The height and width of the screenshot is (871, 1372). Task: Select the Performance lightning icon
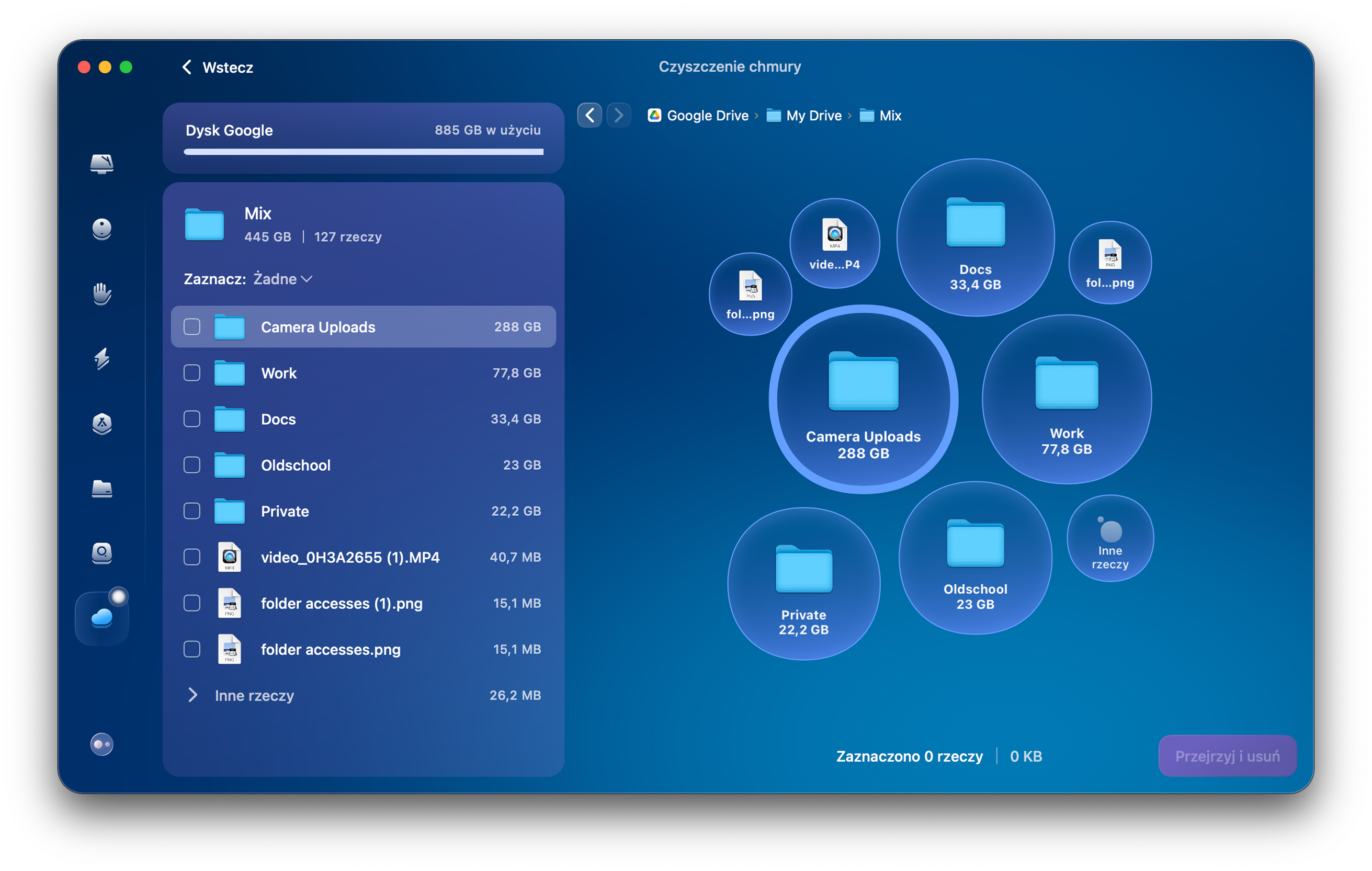click(101, 359)
